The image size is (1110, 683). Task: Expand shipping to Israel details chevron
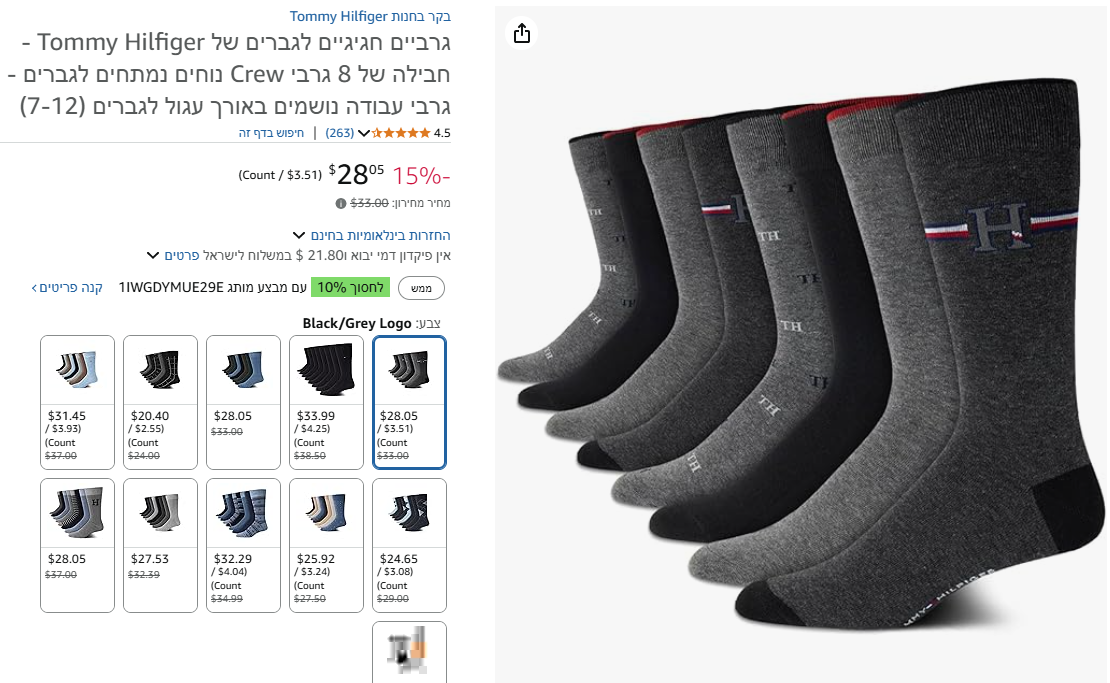pyautogui.click(x=153, y=255)
